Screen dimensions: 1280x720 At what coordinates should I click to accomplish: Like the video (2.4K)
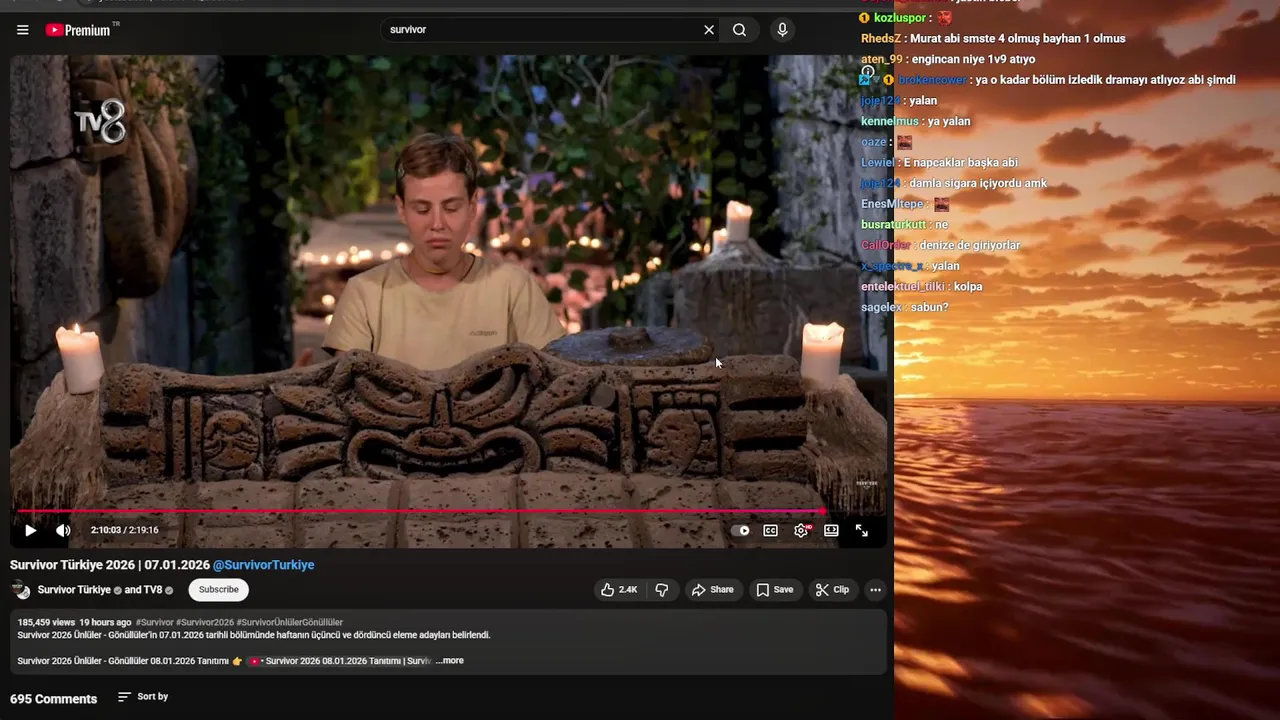618,590
